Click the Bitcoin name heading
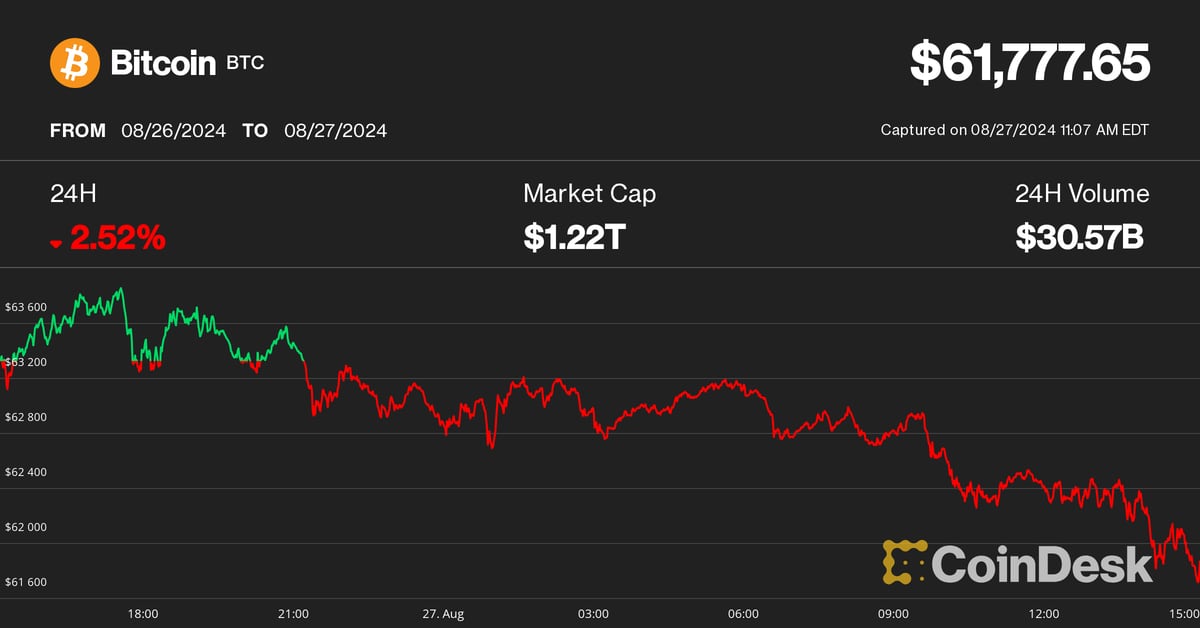 (x=163, y=64)
